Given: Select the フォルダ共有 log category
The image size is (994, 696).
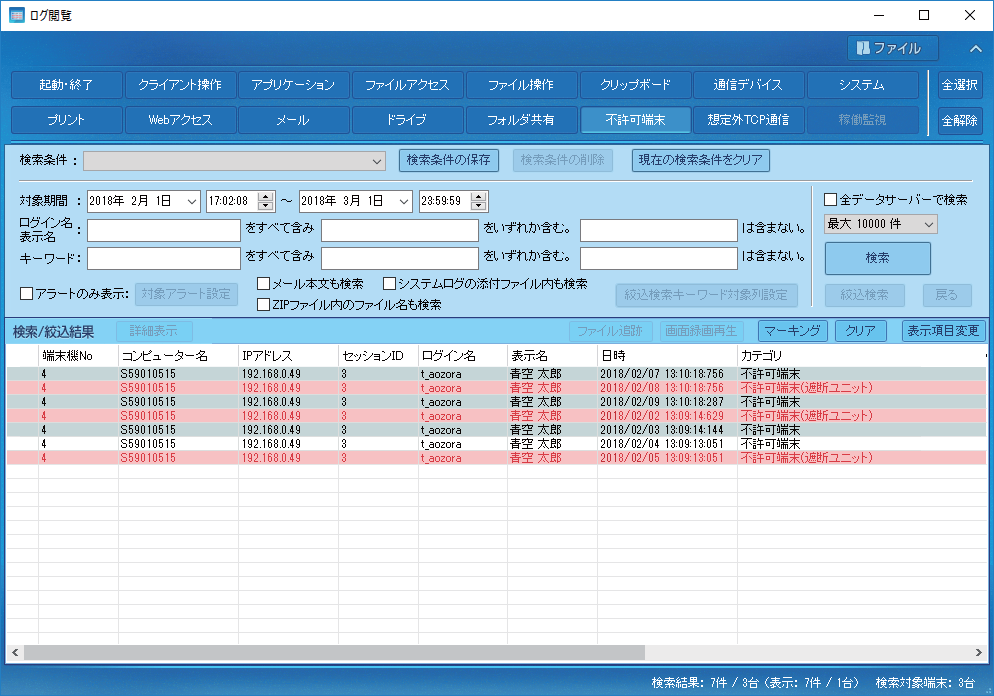Looking at the screenshot, I should (521, 120).
